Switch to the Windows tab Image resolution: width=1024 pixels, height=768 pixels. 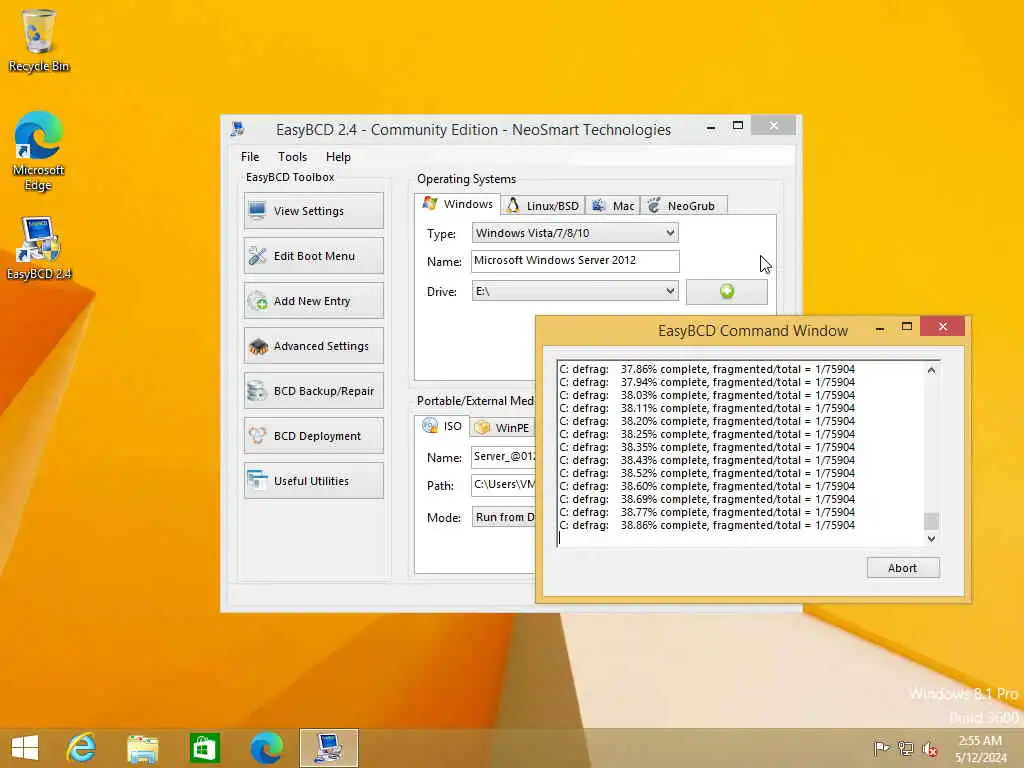[x=458, y=204]
